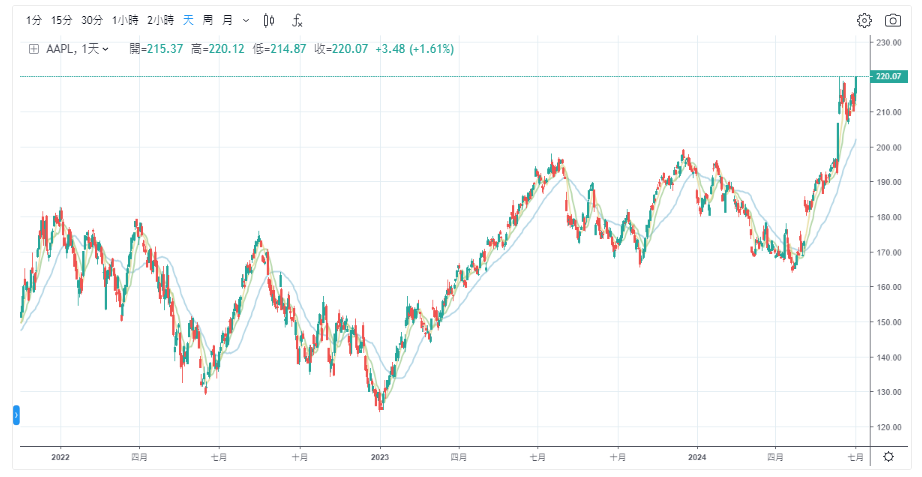Choose the 30分 interval
Screen dimensions: 922x477
pyautogui.click(x=92, y=20)
